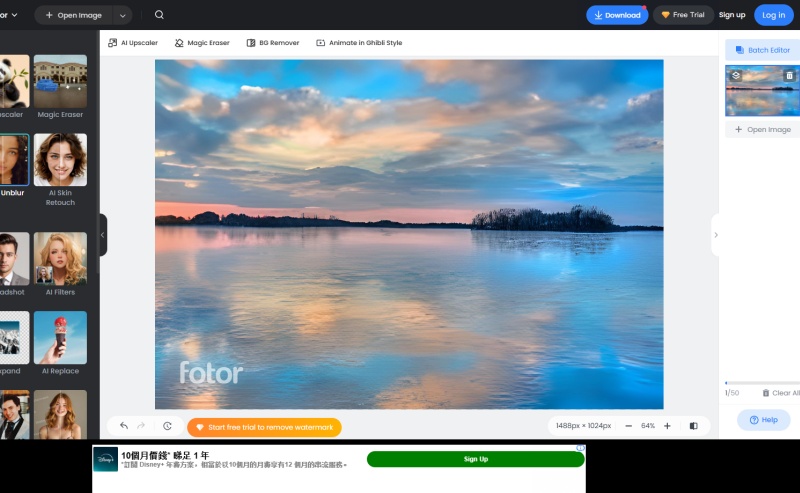Open the headshot tool thumbnail

[14, 259]
